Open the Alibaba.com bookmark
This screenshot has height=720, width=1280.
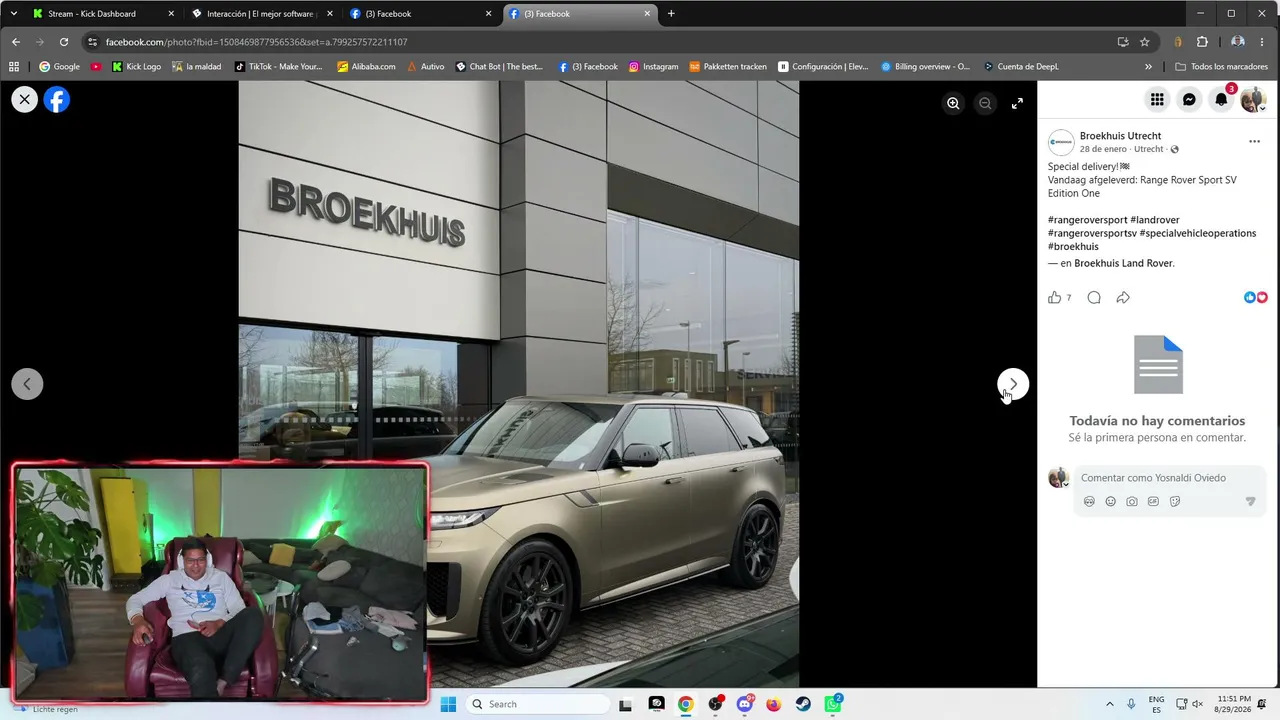pos(366,67)
